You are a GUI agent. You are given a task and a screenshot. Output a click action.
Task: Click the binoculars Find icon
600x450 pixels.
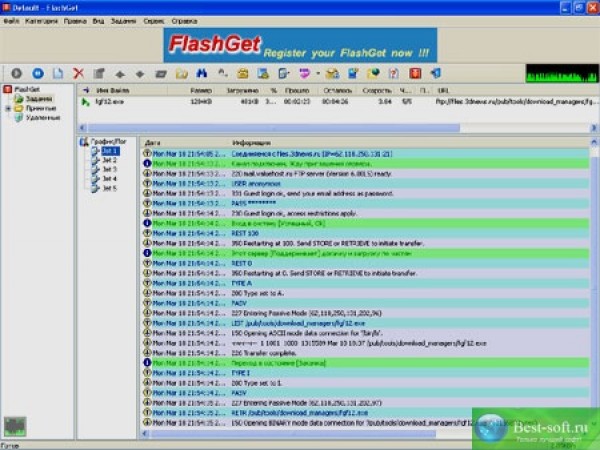[x=202, y=73]
